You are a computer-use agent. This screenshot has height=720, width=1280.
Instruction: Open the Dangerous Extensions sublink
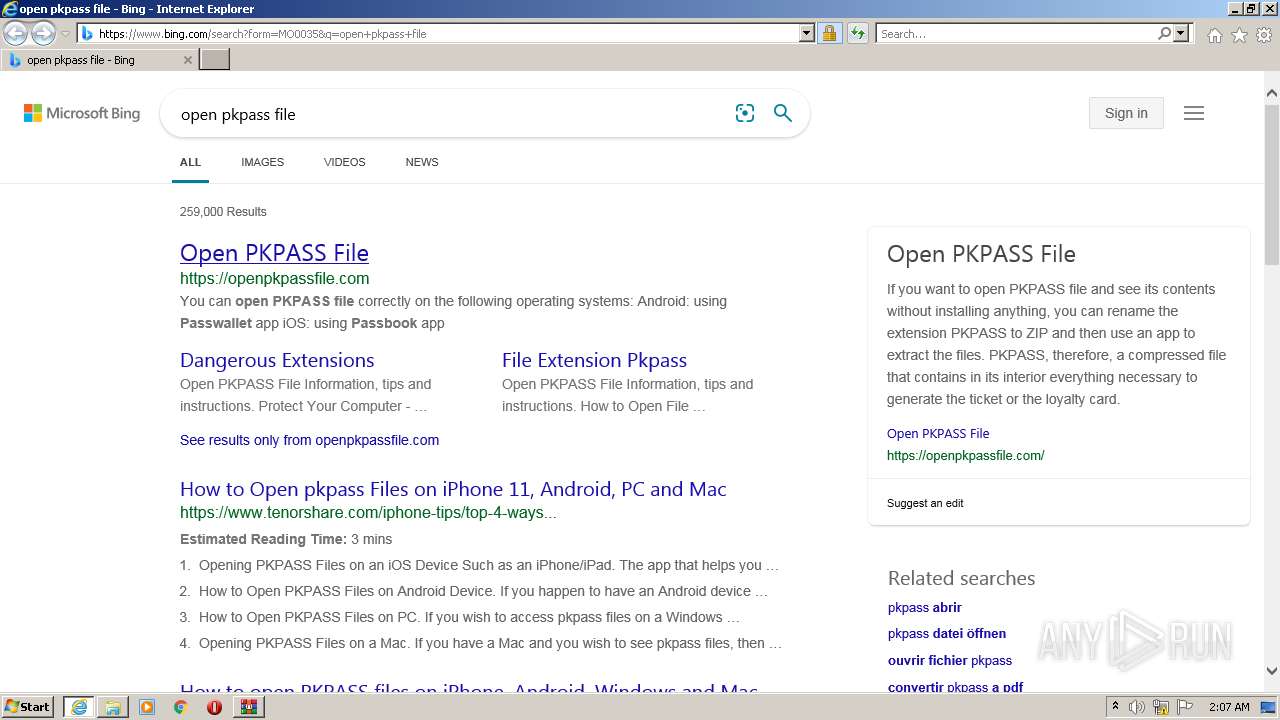pyautogui.click(x=277, y=360)
